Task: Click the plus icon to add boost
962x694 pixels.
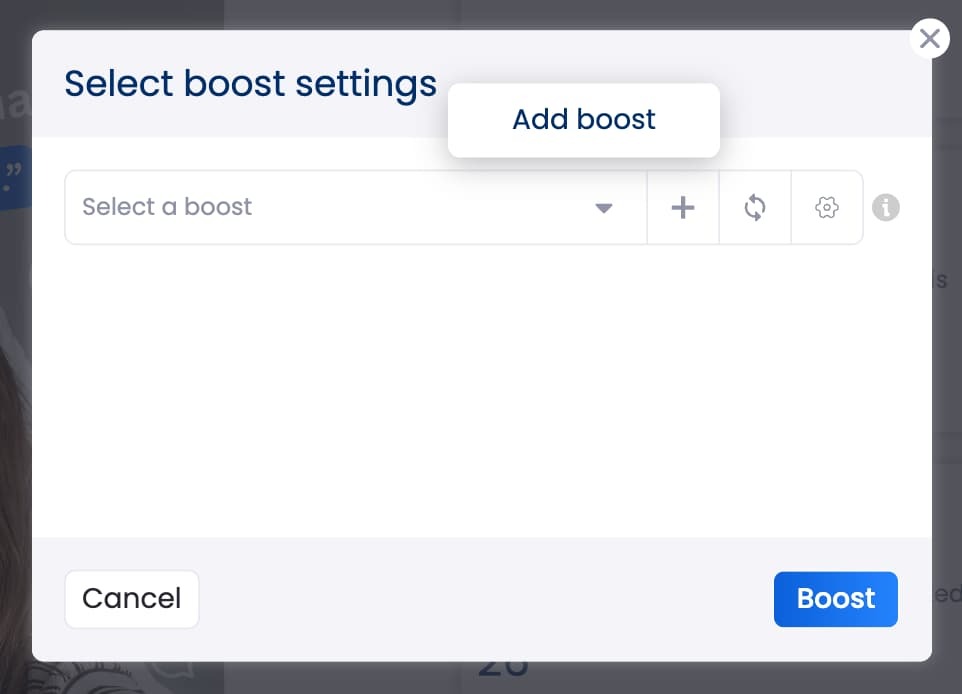Action: click(x=683, y=208)
